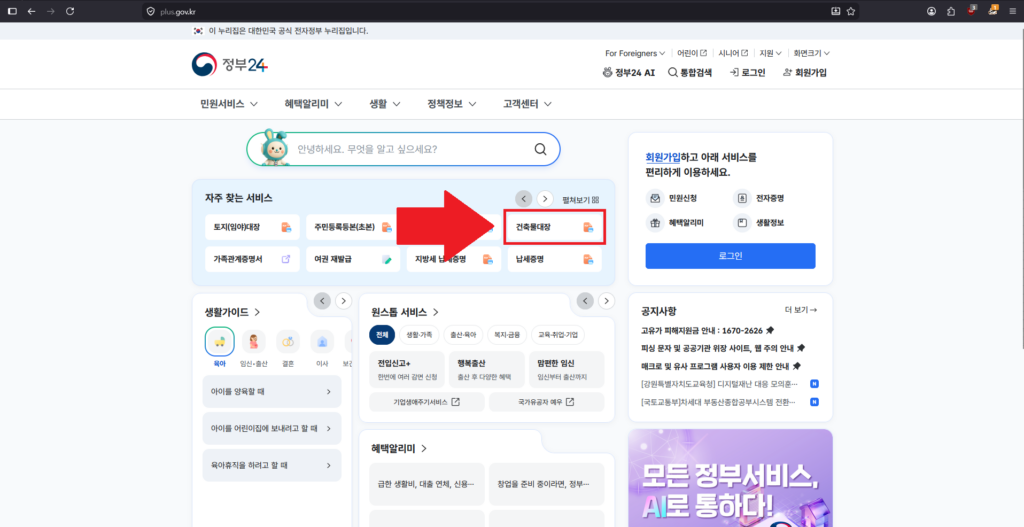This screenshot has height=527, width=1024.
Task: Open the 토지(임야)대장 service
Action: pos(252,227)
